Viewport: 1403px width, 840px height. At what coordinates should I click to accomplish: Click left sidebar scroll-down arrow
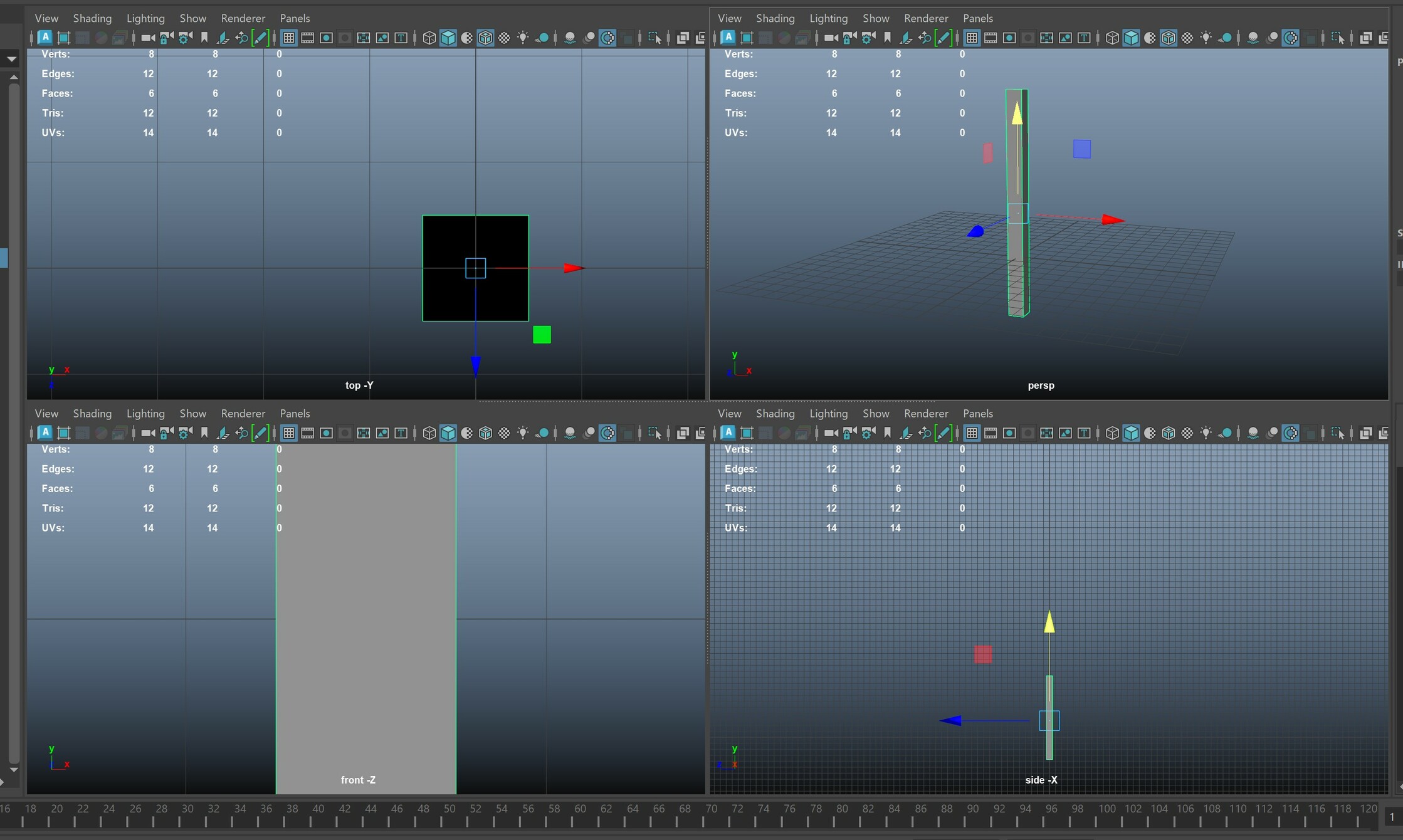(x=13, y=769)
